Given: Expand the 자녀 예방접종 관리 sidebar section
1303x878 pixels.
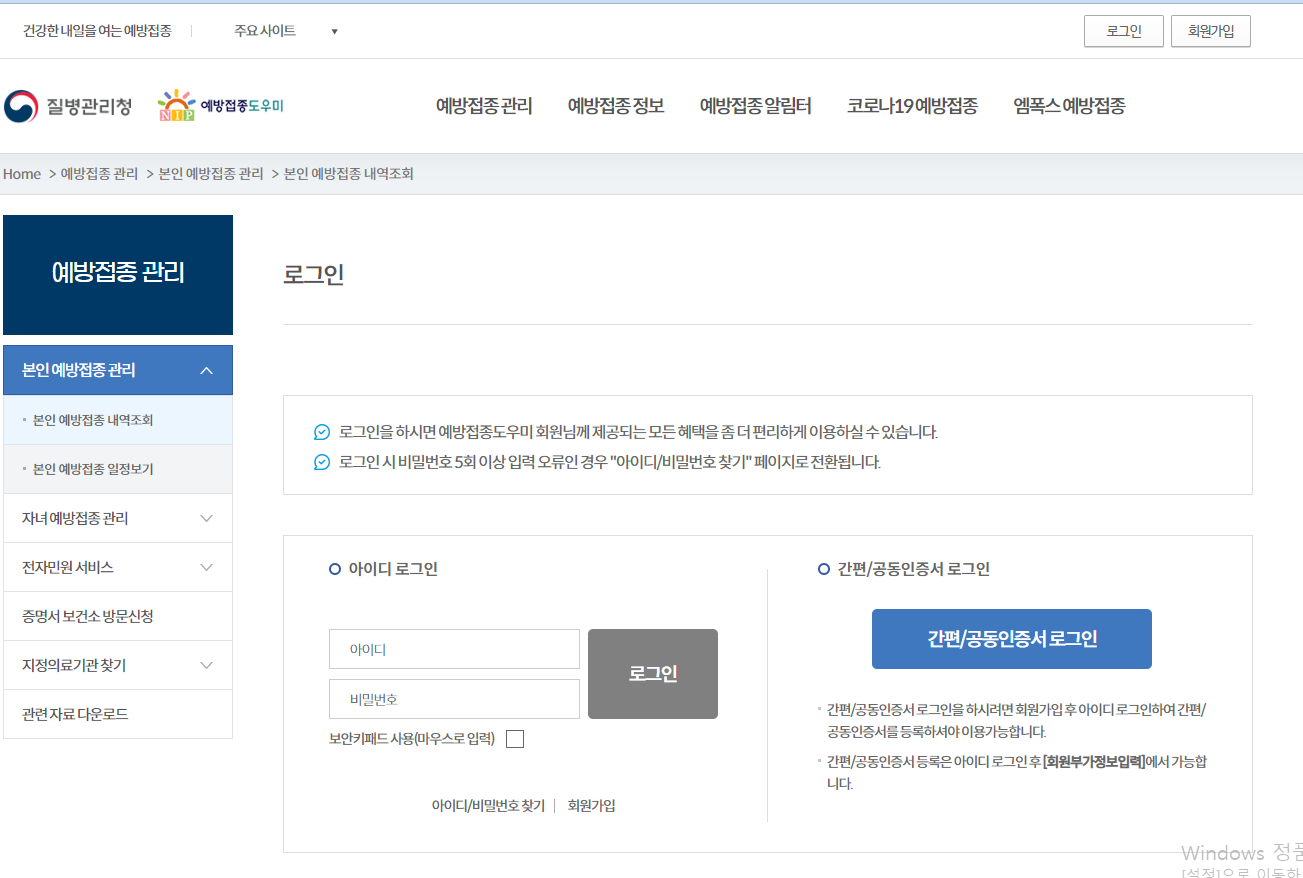Looking at the screenshot, I should (118, 518).
